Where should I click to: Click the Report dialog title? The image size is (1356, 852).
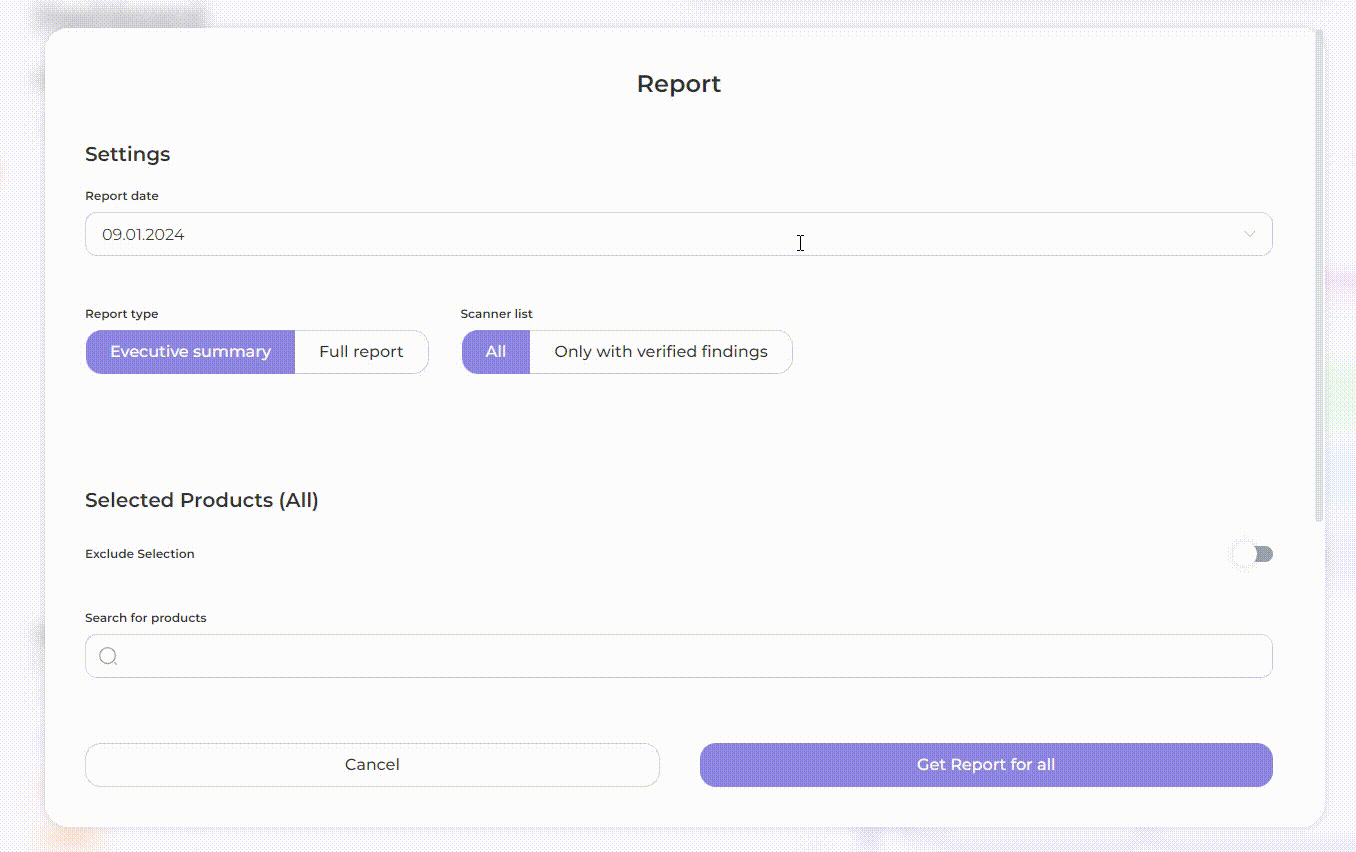coord(678,84)
